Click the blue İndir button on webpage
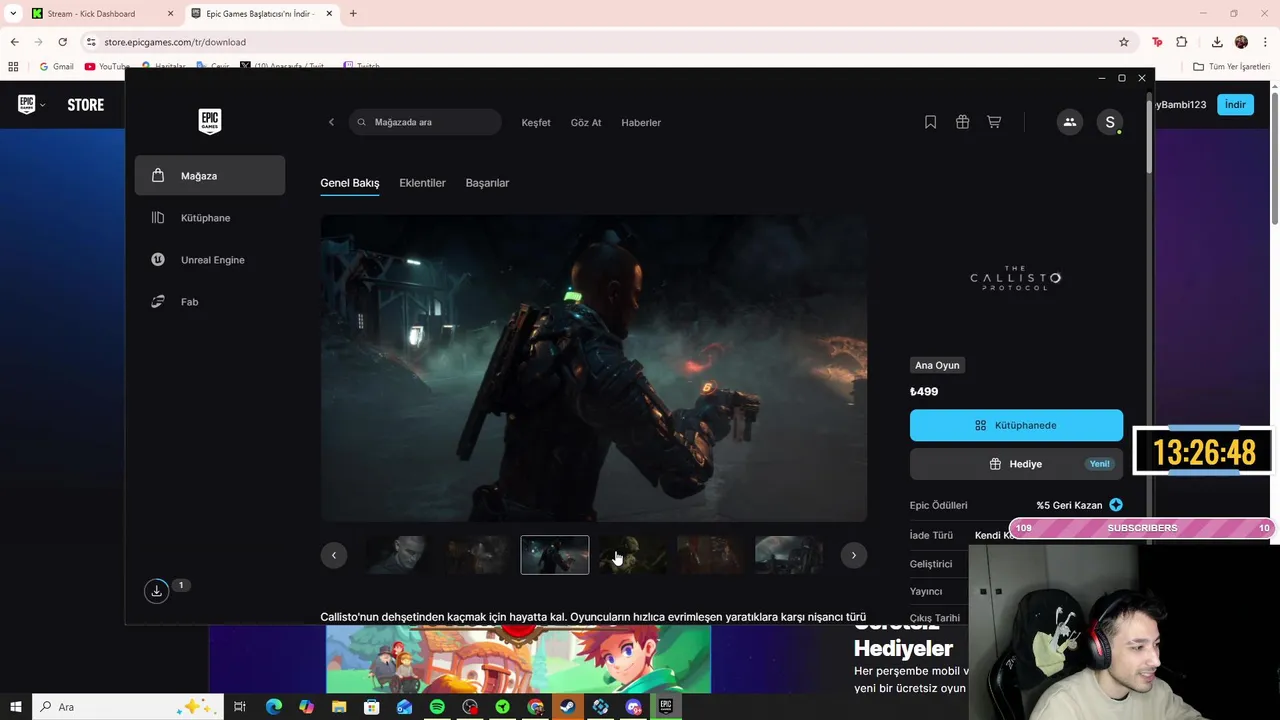The height and width of the screenshot is (720, 1280). click(1235, 105)
